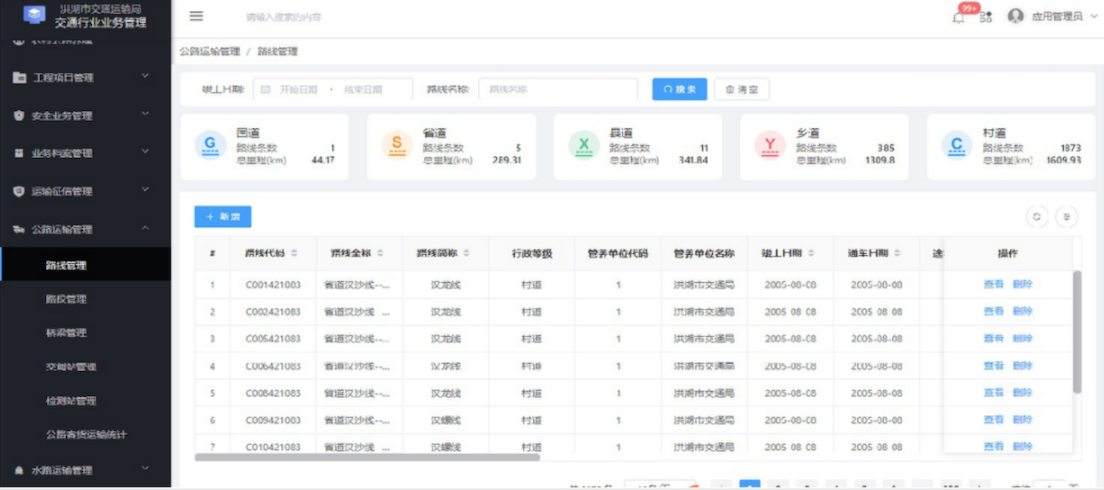Open 路段管理 in the sidebar
1104x490 pixels.
click(x=66, y=299)
